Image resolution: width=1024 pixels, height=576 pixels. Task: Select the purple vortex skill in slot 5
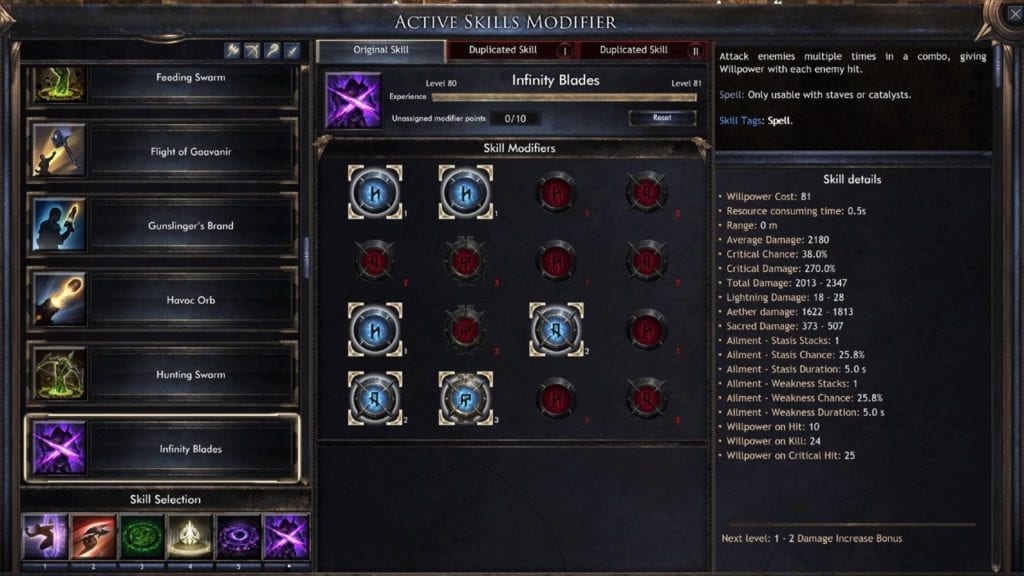[238, 537]
